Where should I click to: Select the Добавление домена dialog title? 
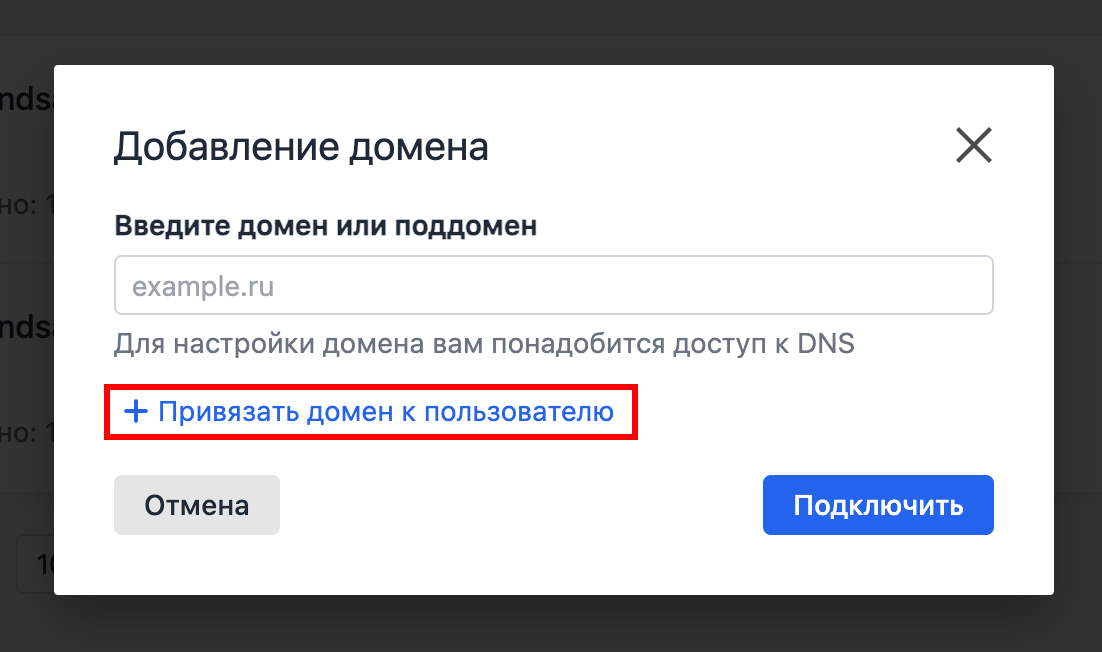click(x=302, y=145)
